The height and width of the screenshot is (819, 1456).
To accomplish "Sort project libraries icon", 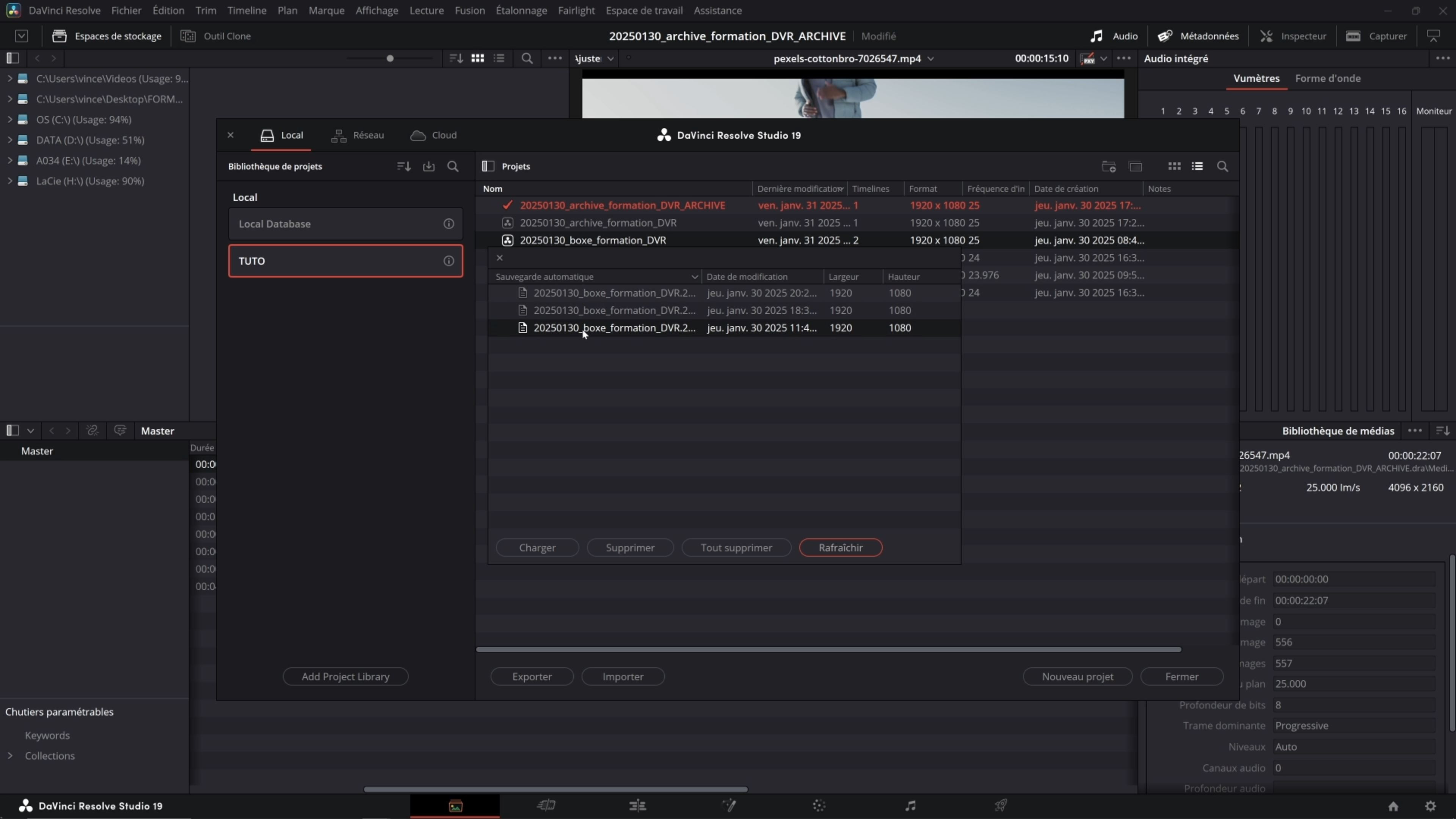I will click(403, 166).
